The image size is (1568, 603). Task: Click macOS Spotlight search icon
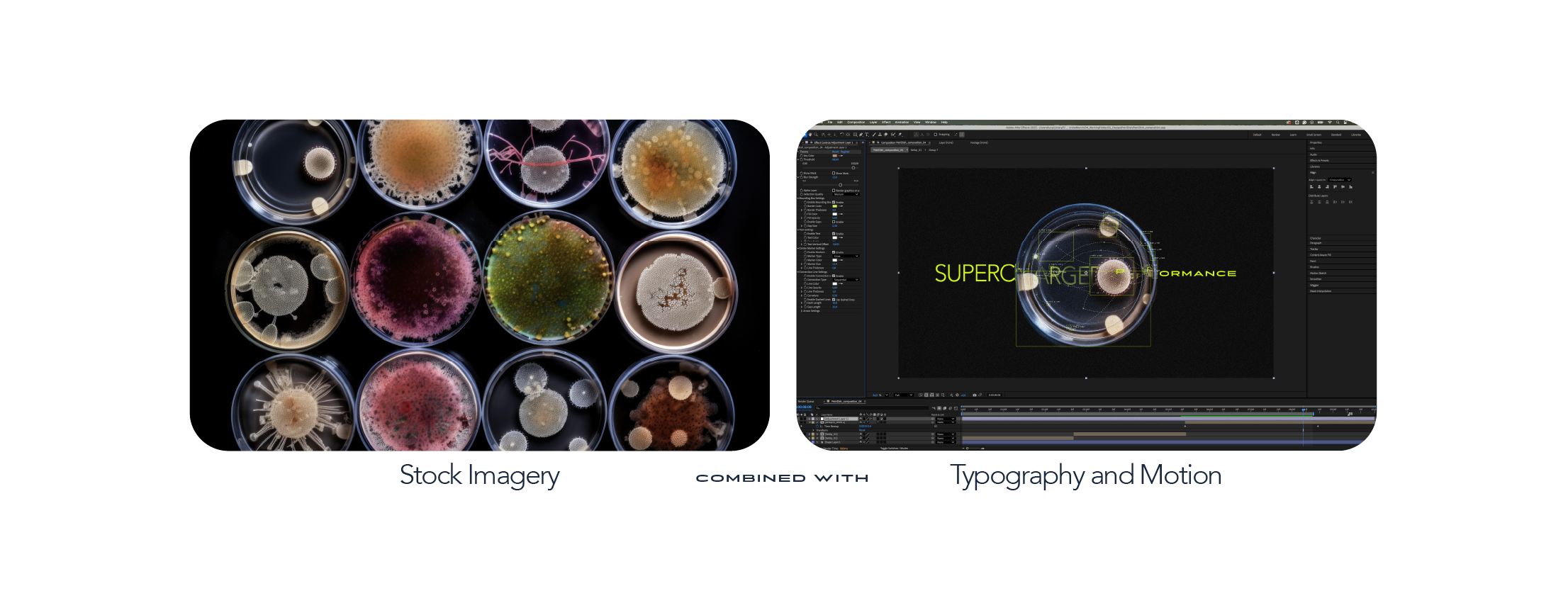(1338, 123)
